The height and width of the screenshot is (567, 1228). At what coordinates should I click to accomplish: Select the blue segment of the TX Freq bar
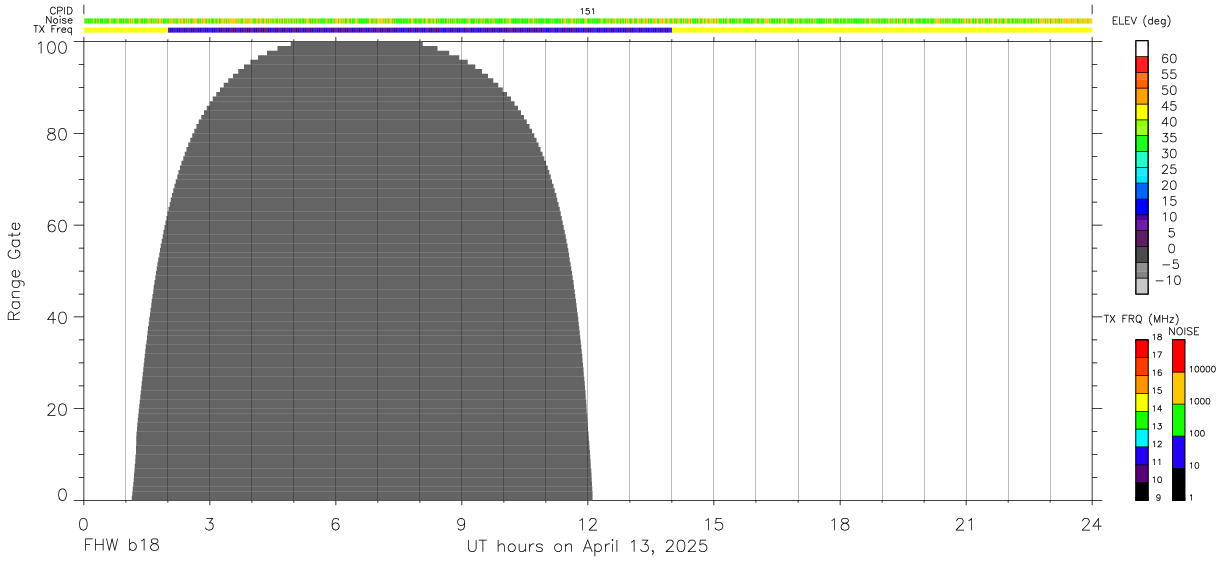420,30
